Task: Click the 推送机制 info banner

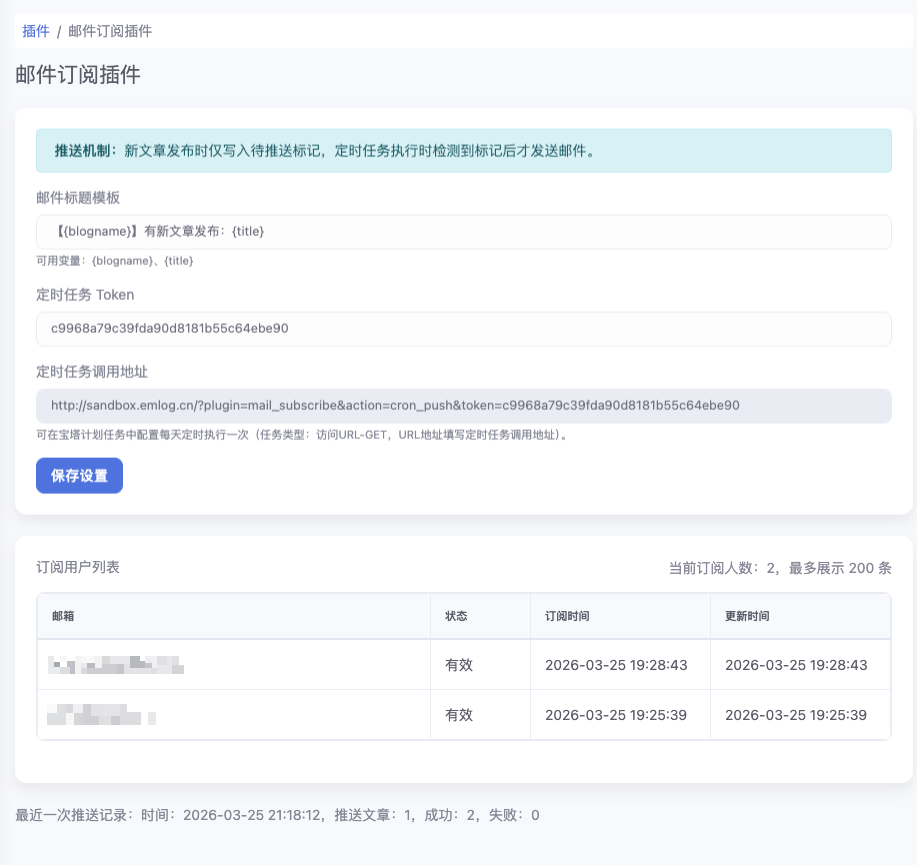Action: click(464, 151)
